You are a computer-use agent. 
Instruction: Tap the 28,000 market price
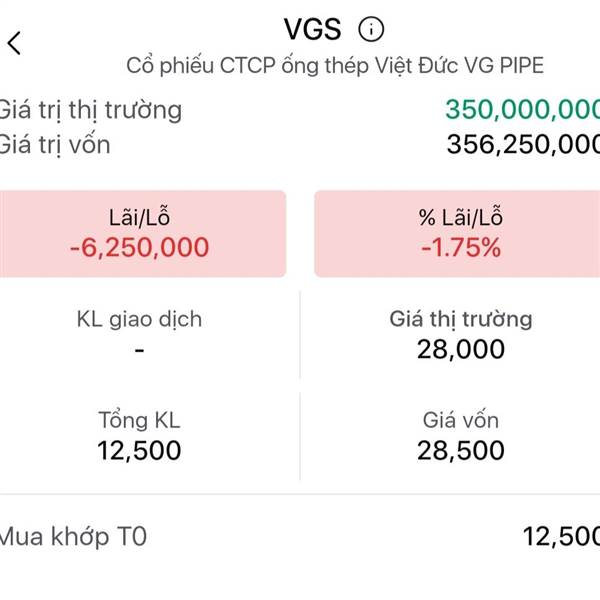461,350
